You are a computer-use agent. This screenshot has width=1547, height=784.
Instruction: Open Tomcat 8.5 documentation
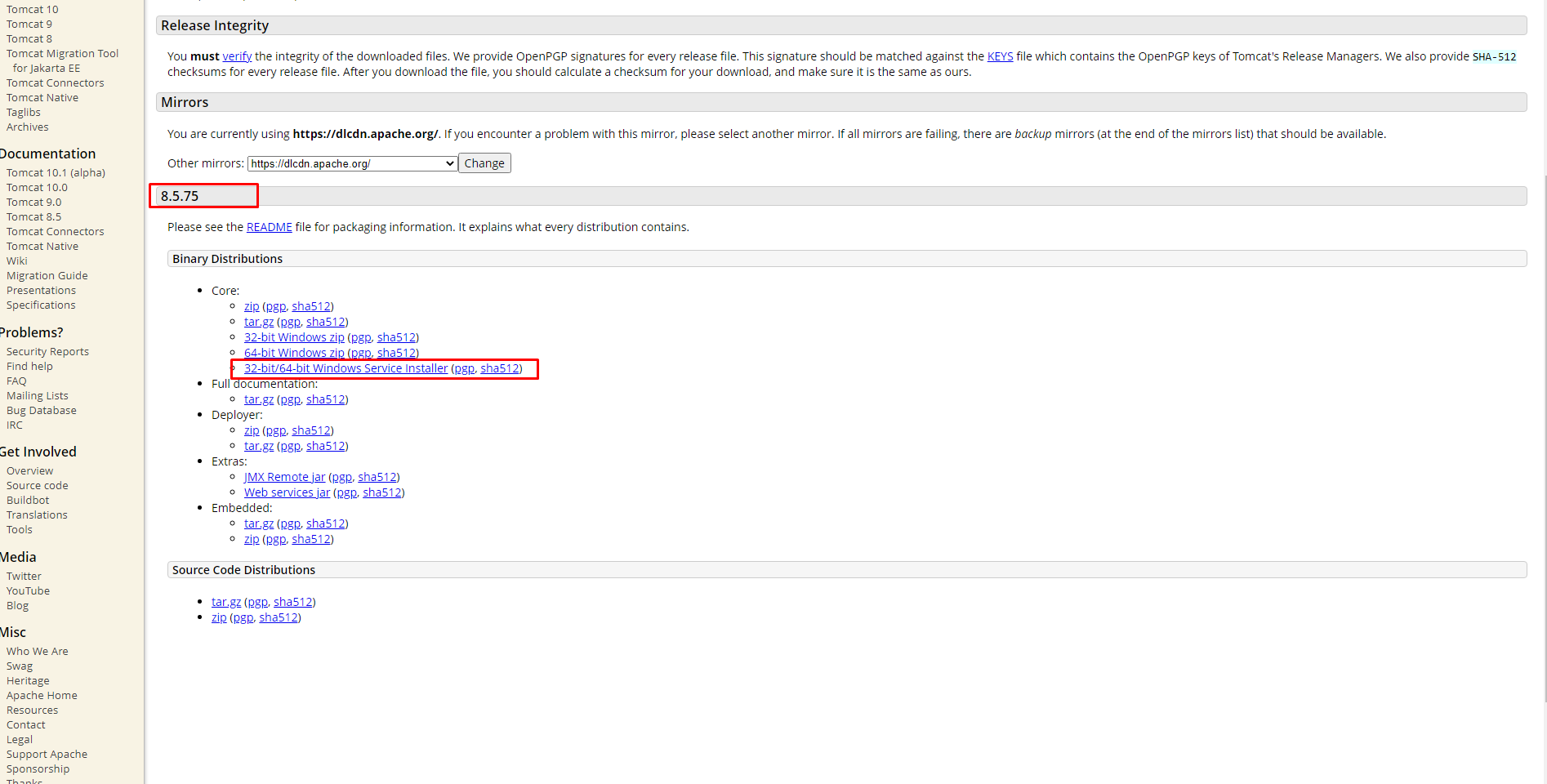click(33, 217)
